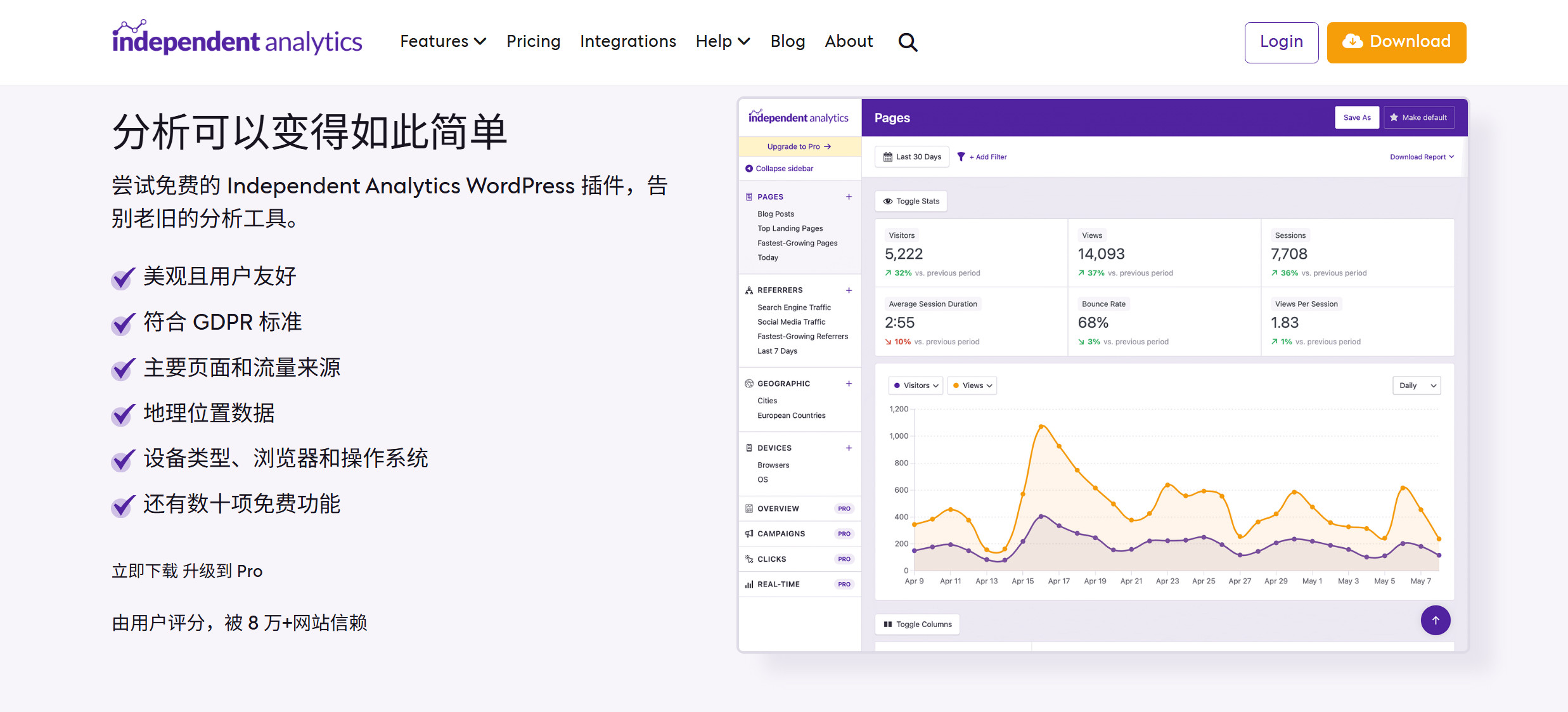Click the orange Download button
Screen dimensions: 1568x712
pyautogui.click(x=1396, y=42)
